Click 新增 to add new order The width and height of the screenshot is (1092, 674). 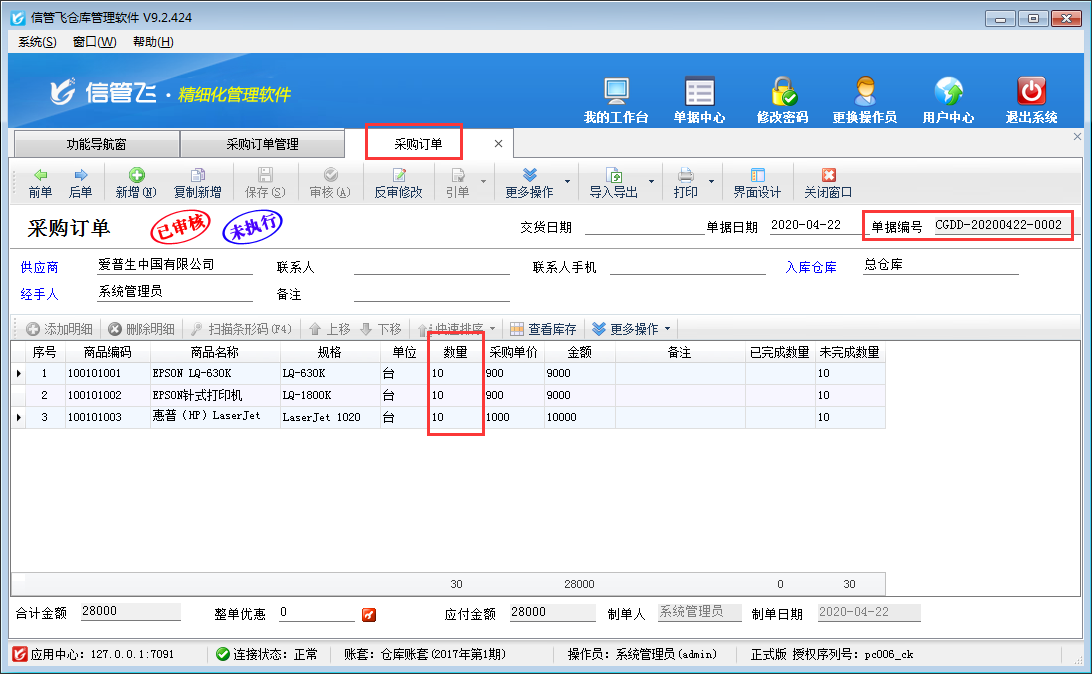[x=135, y=183]
